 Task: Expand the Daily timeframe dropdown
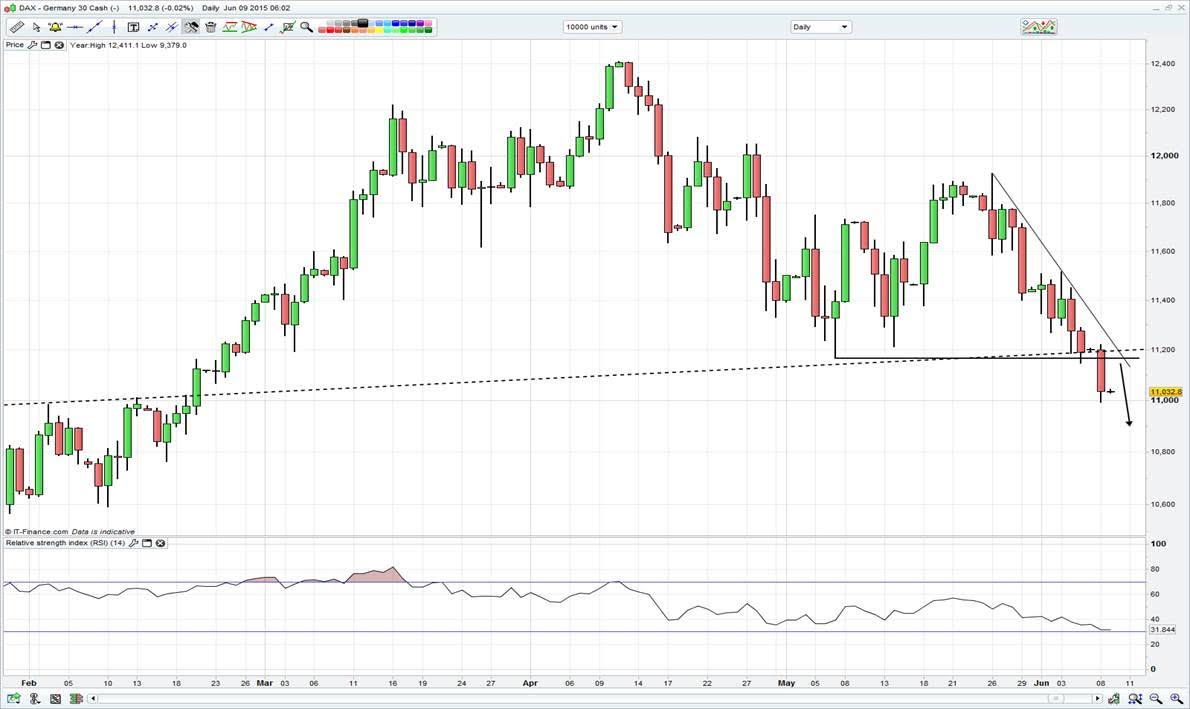tap(820, 27)
